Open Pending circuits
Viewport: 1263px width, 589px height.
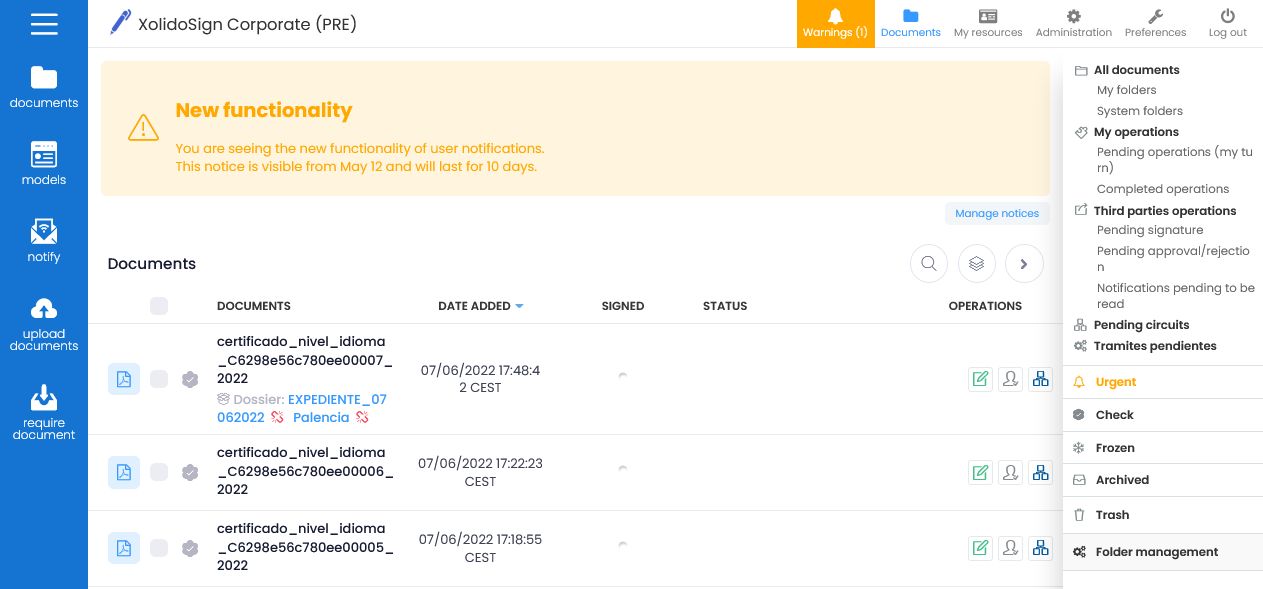1141,325
